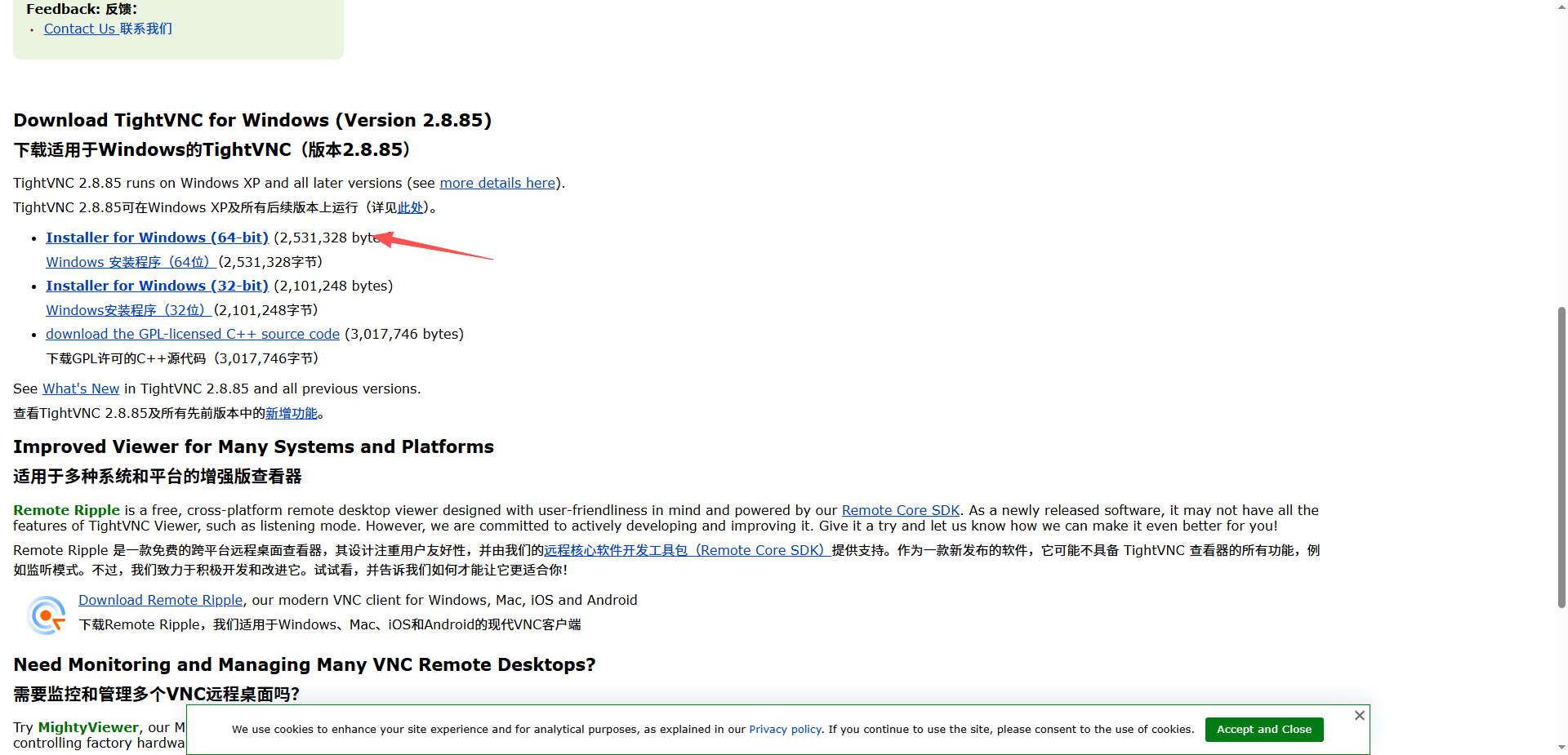Click heading 'Download TightVNC for Windows (Version 2.8.85)'
This screenshot has width=1568, height=755.
tap(252, 120)
